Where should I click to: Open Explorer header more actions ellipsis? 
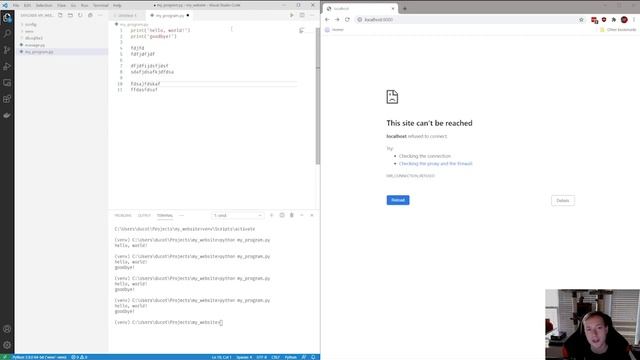(x=100, y=15)
